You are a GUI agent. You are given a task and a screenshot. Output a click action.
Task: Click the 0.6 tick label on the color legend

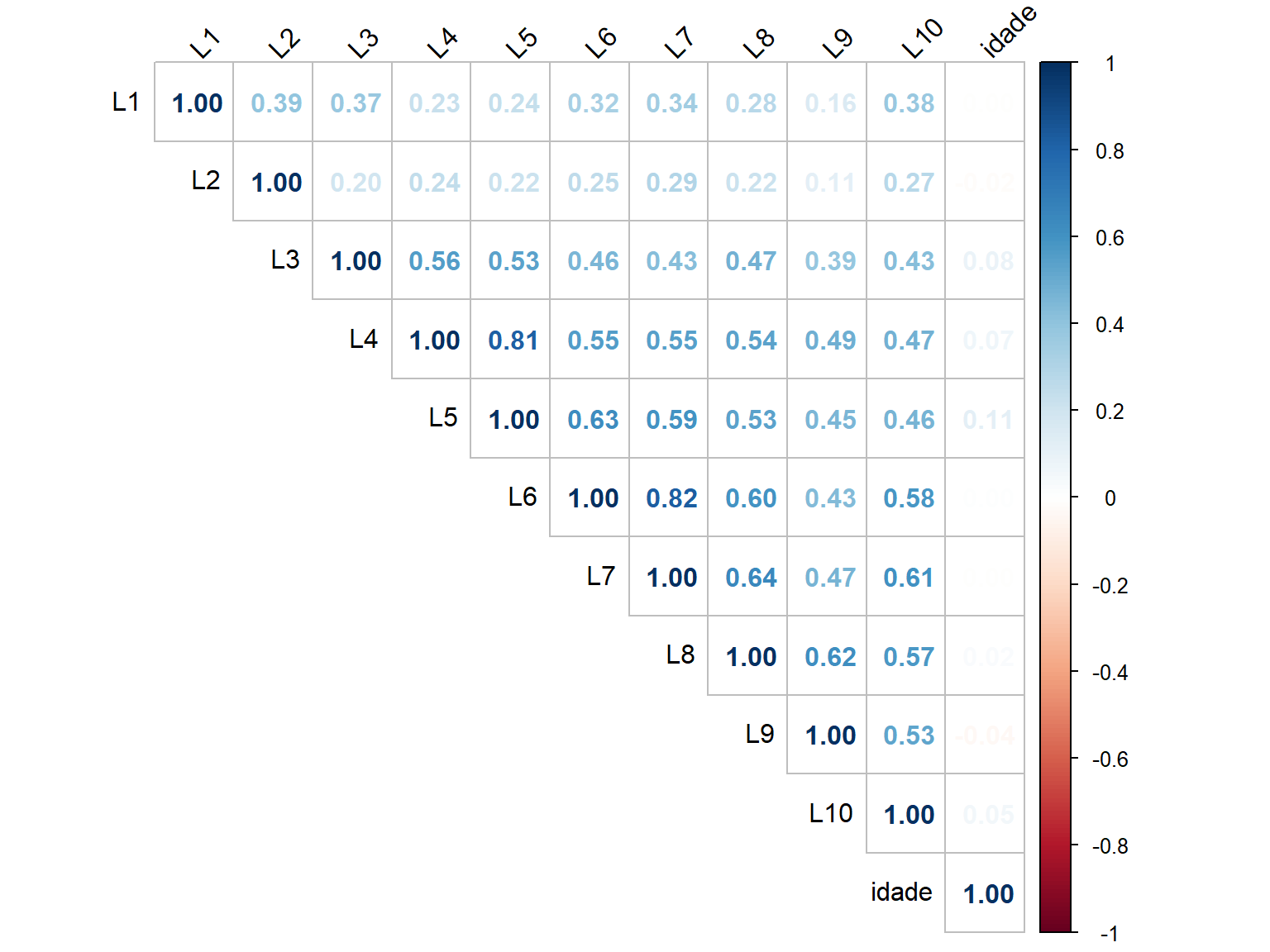coord(1110,238)
